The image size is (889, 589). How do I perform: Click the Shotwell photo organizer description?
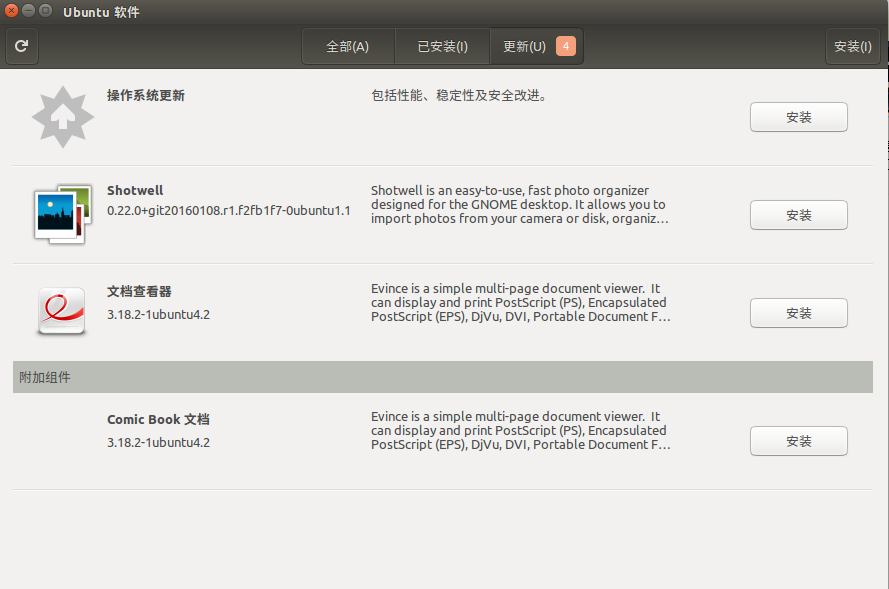[x=520, y=205]
